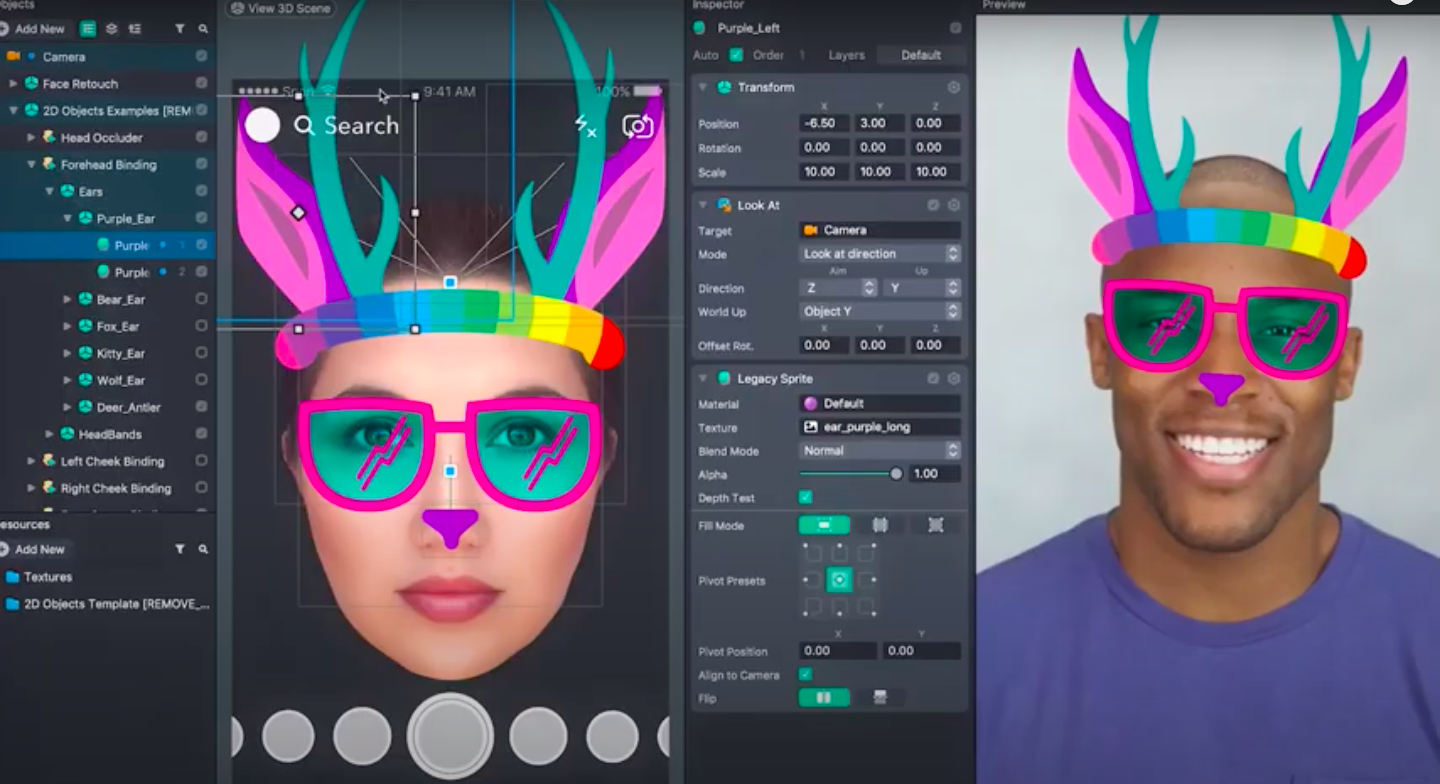Click the Resources panel filter funnel icon
The height and width of the screenshot is (784, 1440).
(x=180, y=549)
